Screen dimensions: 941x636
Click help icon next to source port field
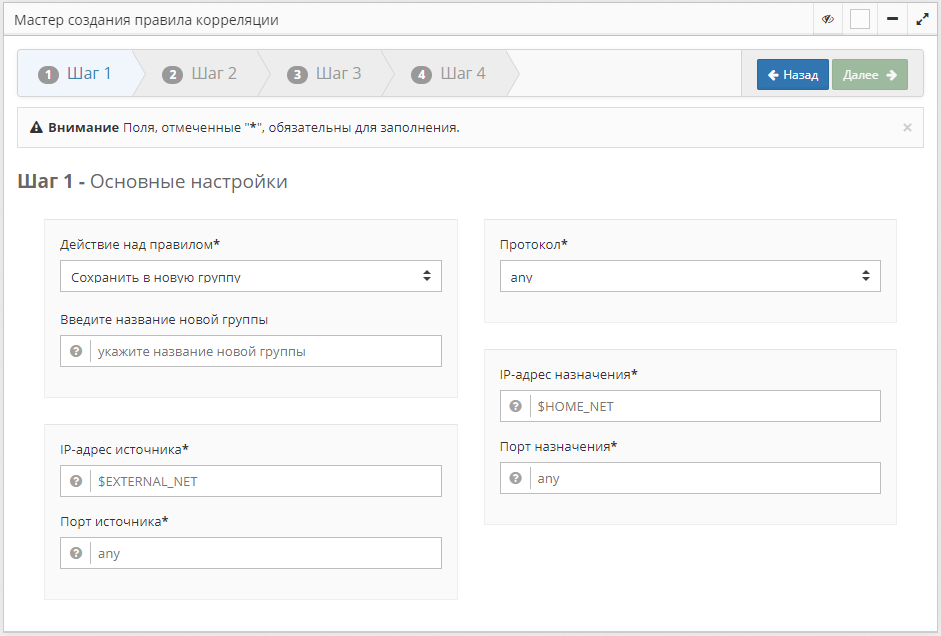76,553
